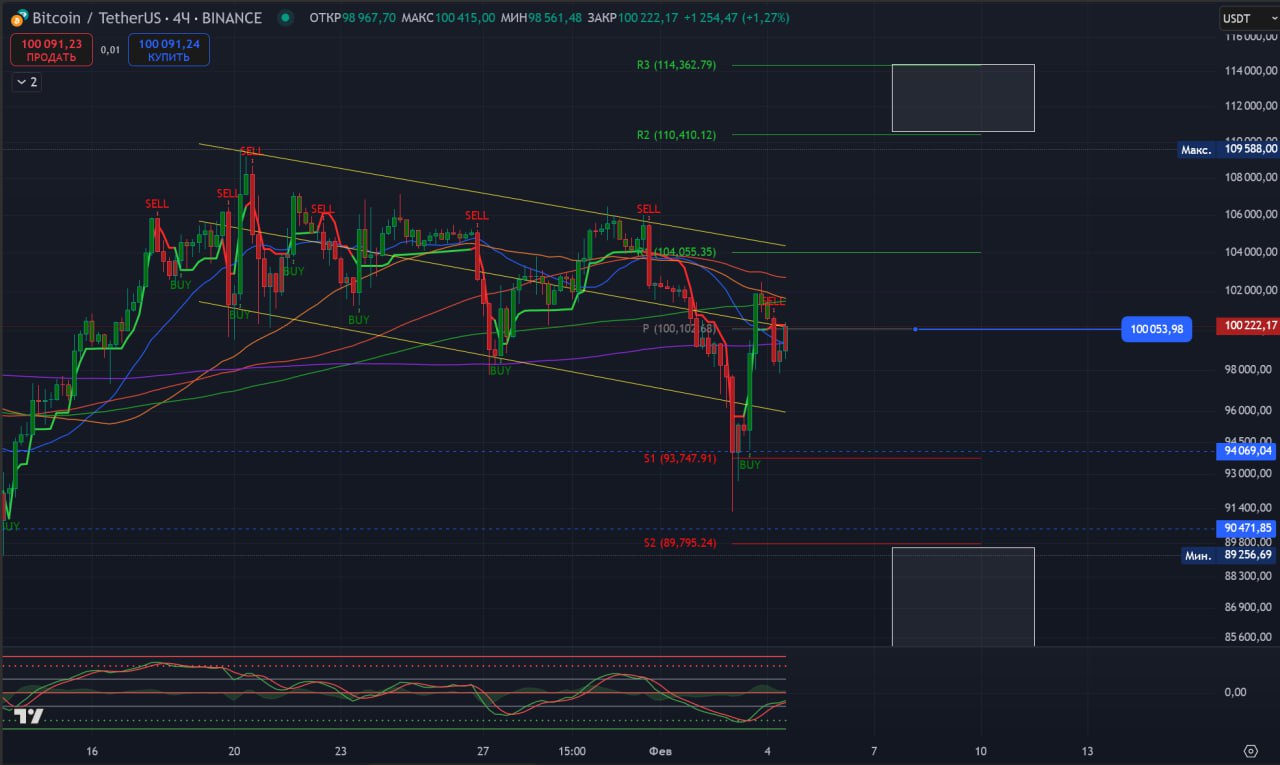Viewport: 1280px width, 765px height.
Task: Click the Bitcoin coin logo icon
Action: point(19,18)
